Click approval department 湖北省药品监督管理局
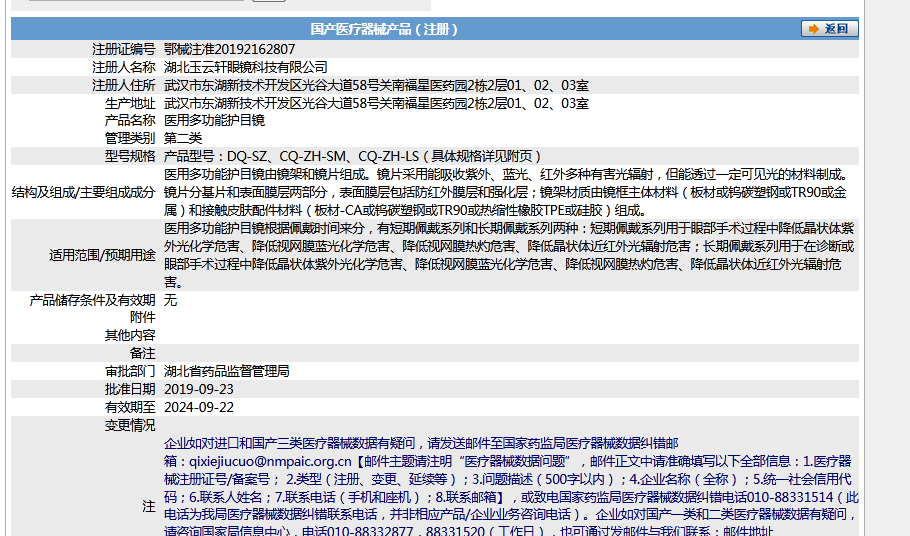 click(226, 371)
